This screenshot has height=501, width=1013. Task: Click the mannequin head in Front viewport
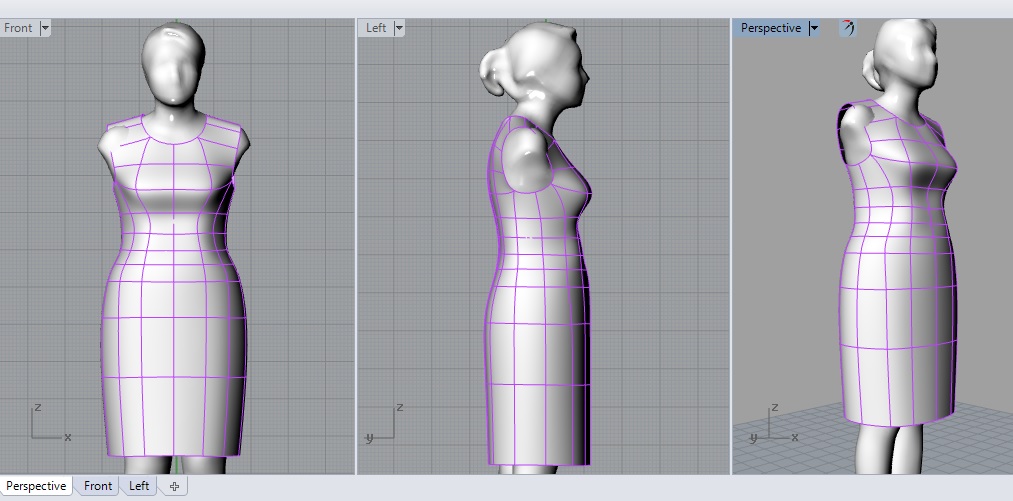[173, 63]
